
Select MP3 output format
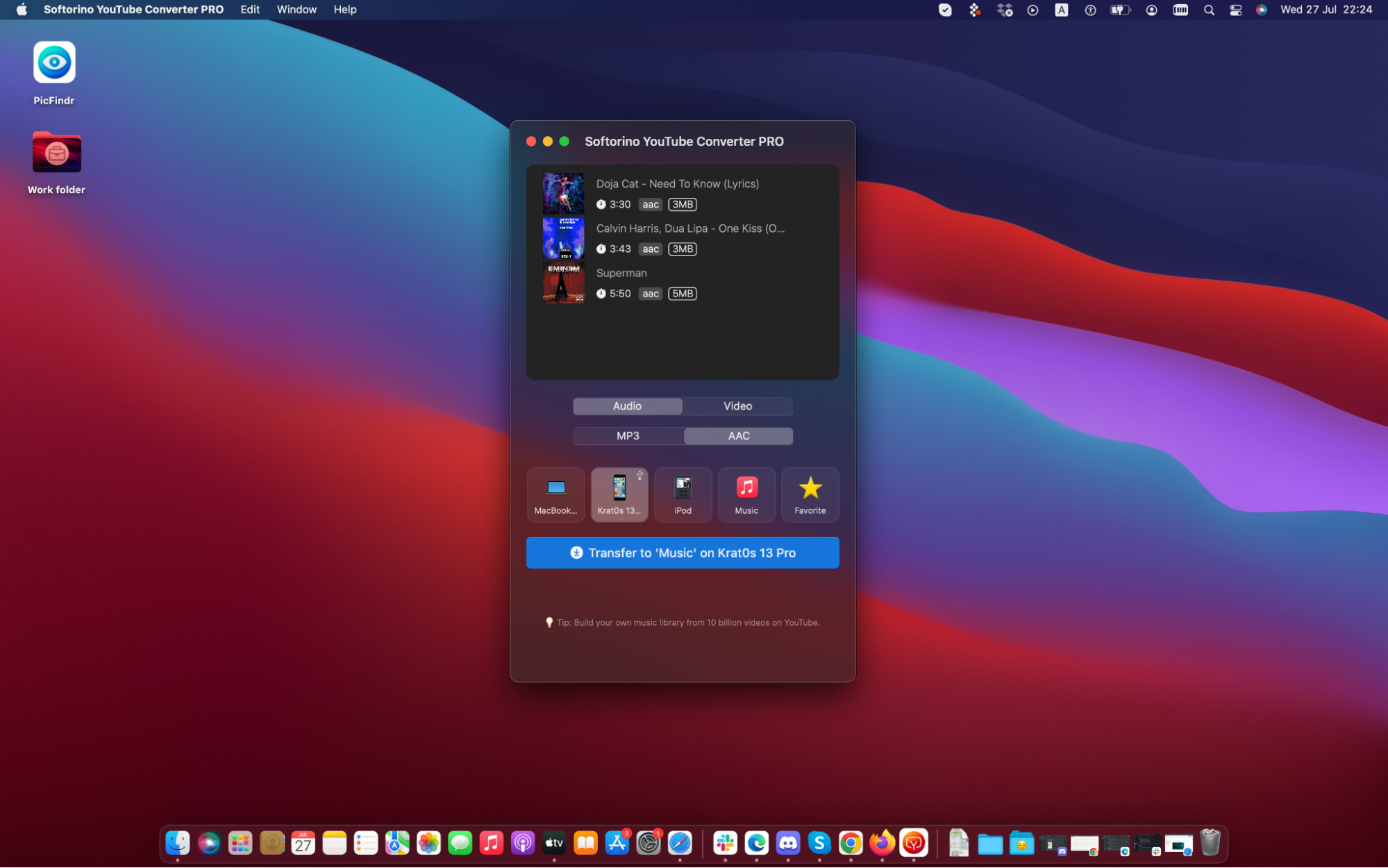(628, 436)
